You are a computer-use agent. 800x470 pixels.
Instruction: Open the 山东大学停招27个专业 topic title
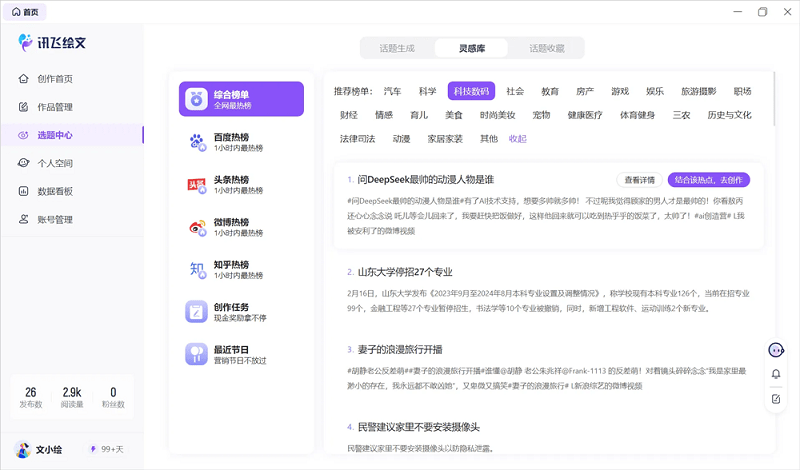point(400,271)
